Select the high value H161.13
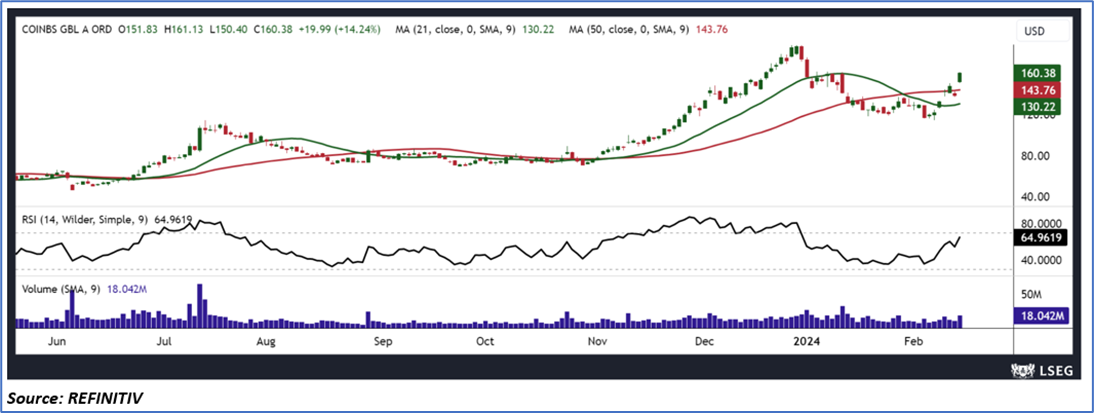Image resolution: width=1094 pixels, height=413 pixels. (183, 30)
